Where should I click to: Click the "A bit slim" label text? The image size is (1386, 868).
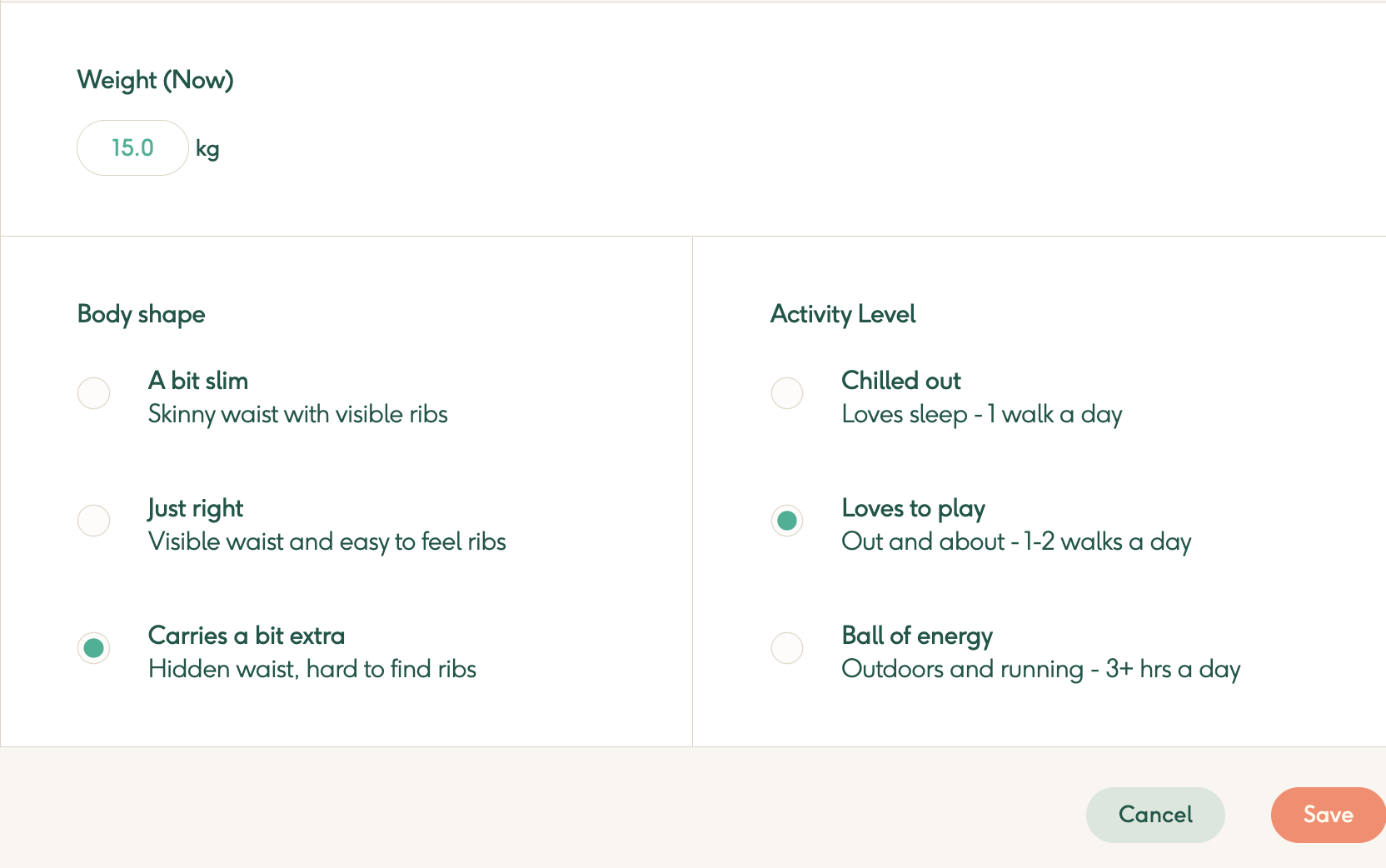pos(198,381)
